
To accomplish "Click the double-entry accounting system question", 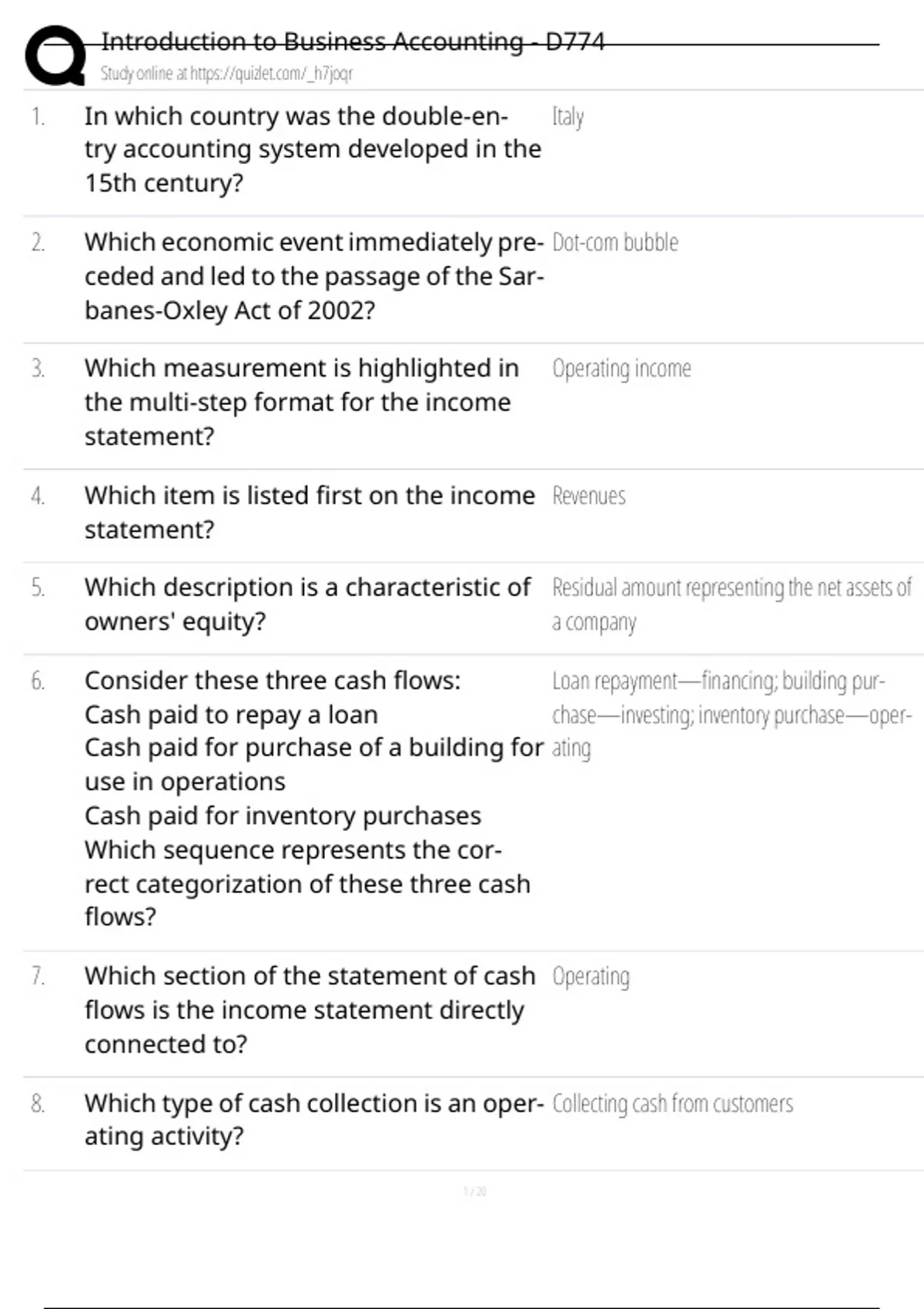I will tap(312, 149).
